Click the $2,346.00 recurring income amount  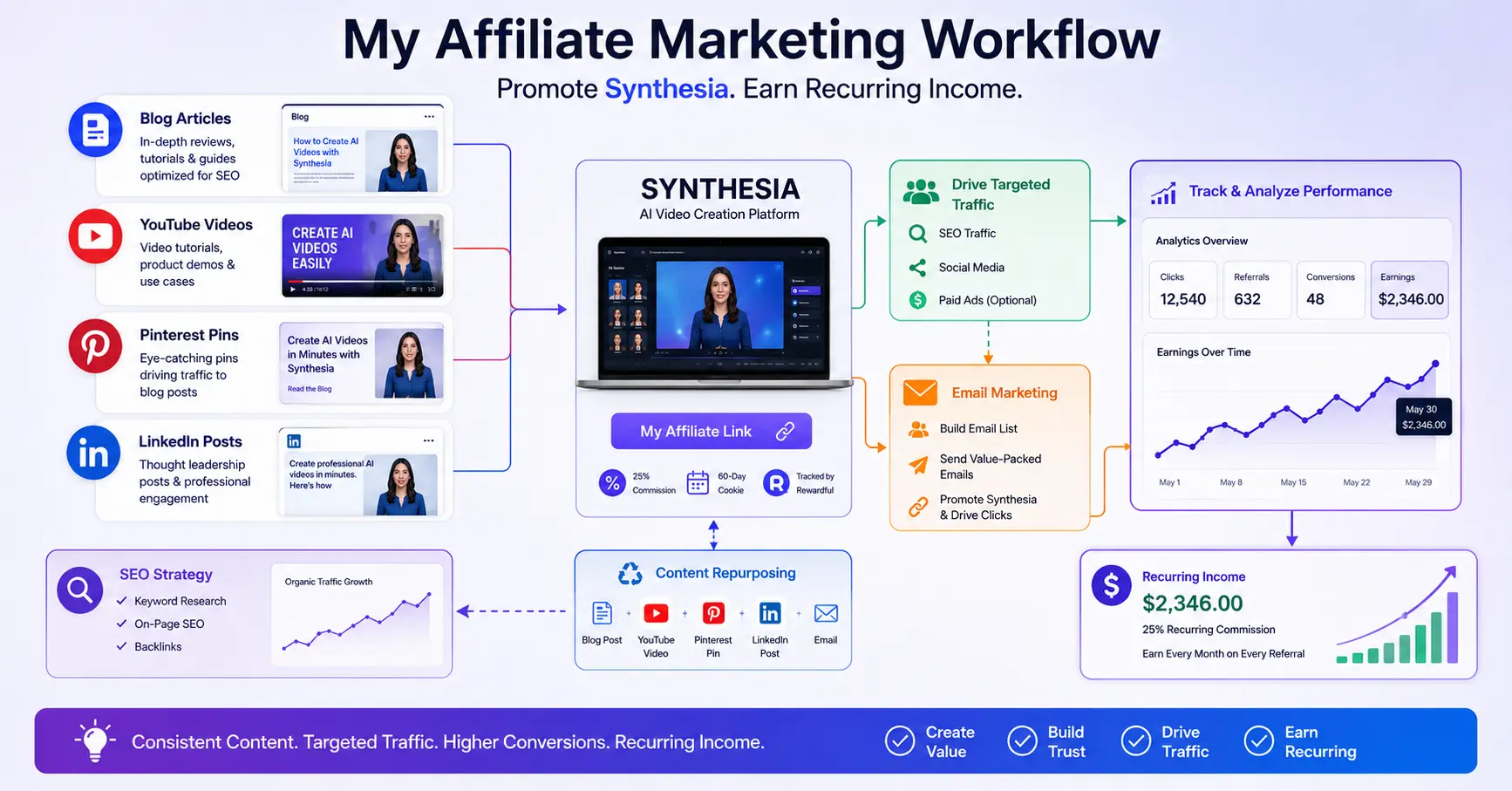pyautogui.click(x=1192, y=603)
